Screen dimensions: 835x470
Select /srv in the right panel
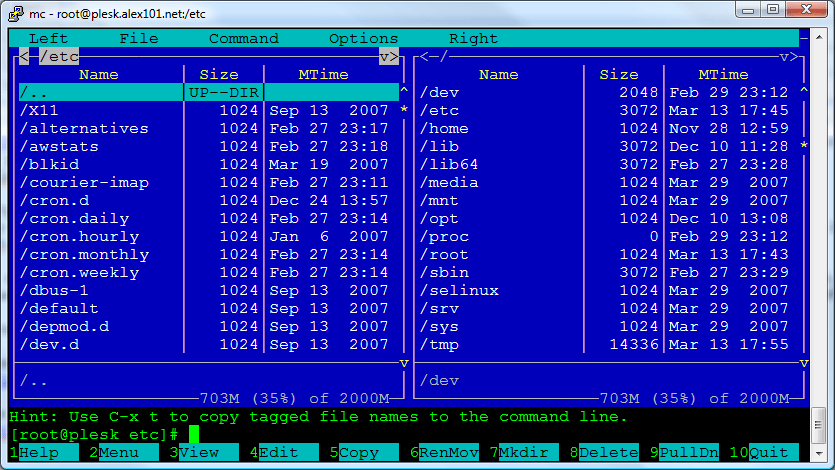click(x=609, y=309)
